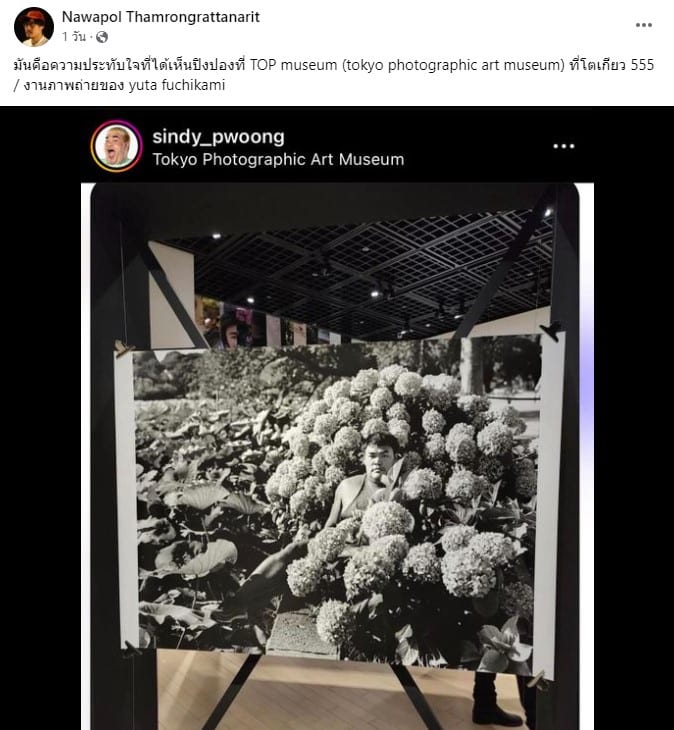The width and height of the screenshot is (674, 730).
Task: Click the post caption mentioning TOP museum
Action: click(x=333, y=75)
